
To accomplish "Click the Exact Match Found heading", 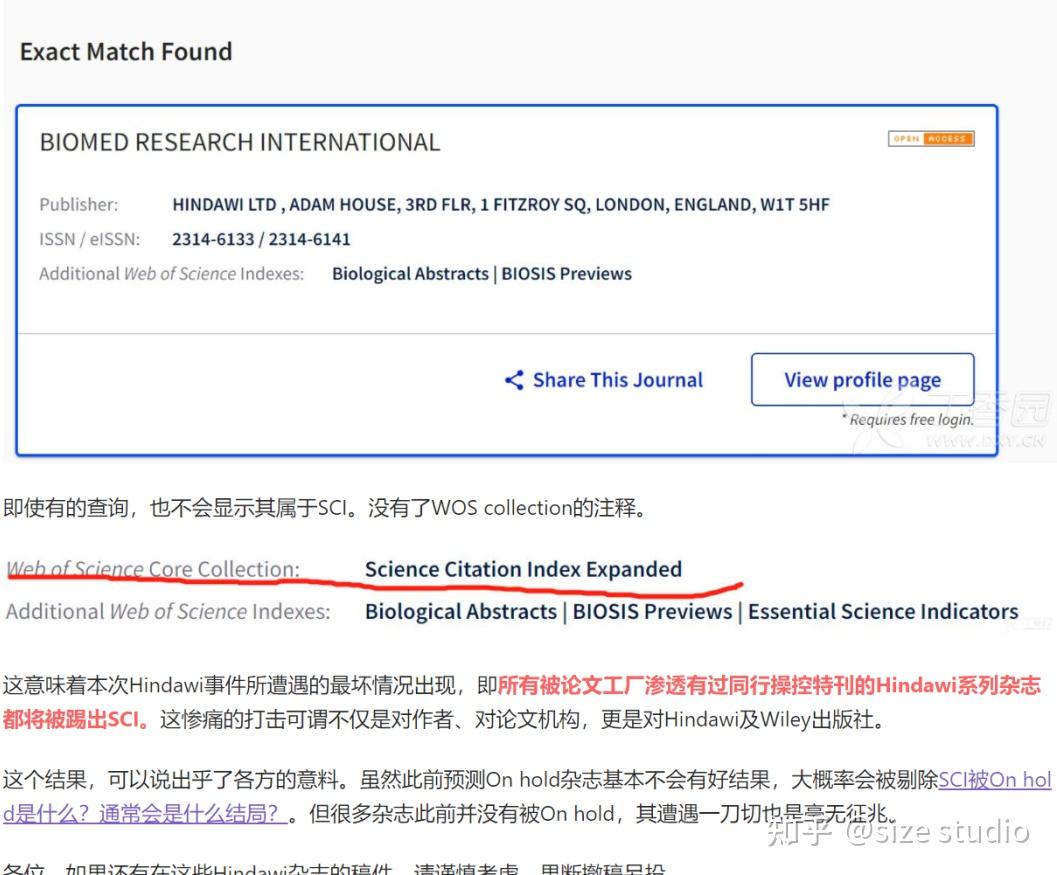I will point(126,51).
